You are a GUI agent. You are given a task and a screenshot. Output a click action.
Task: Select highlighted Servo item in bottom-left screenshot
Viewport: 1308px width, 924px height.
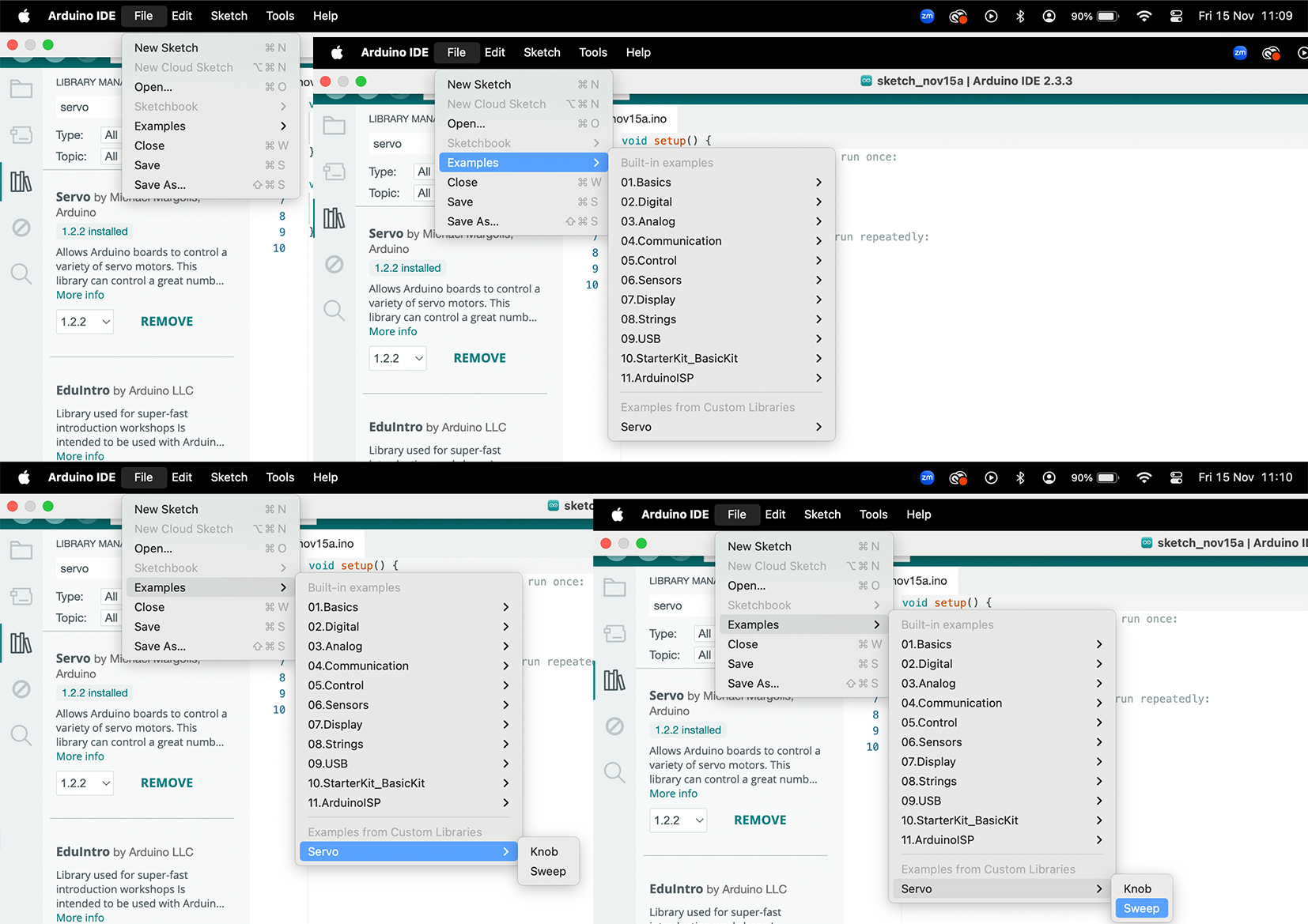tap(408, 851)
